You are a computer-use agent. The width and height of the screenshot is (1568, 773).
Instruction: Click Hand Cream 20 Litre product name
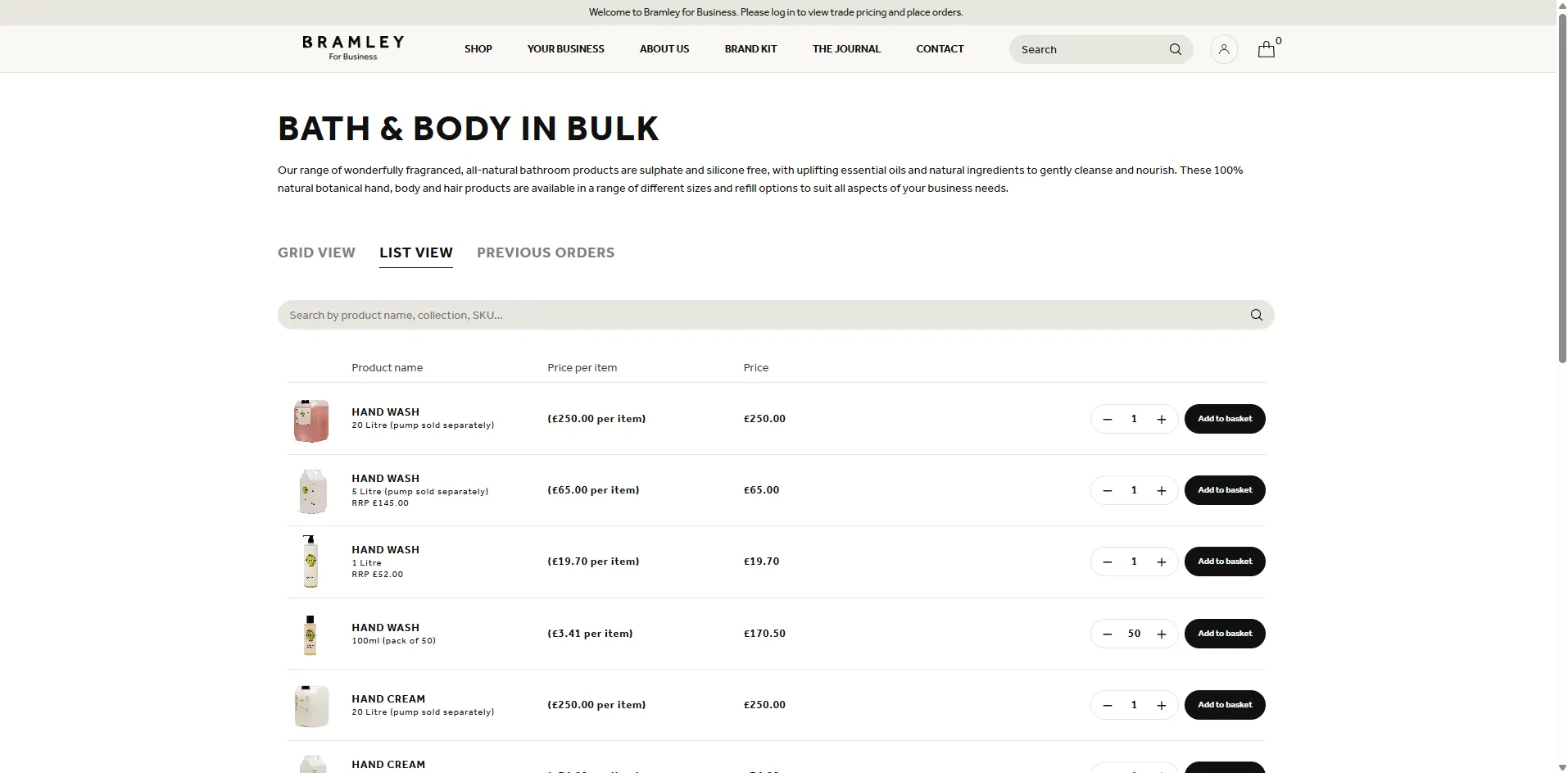388,699
